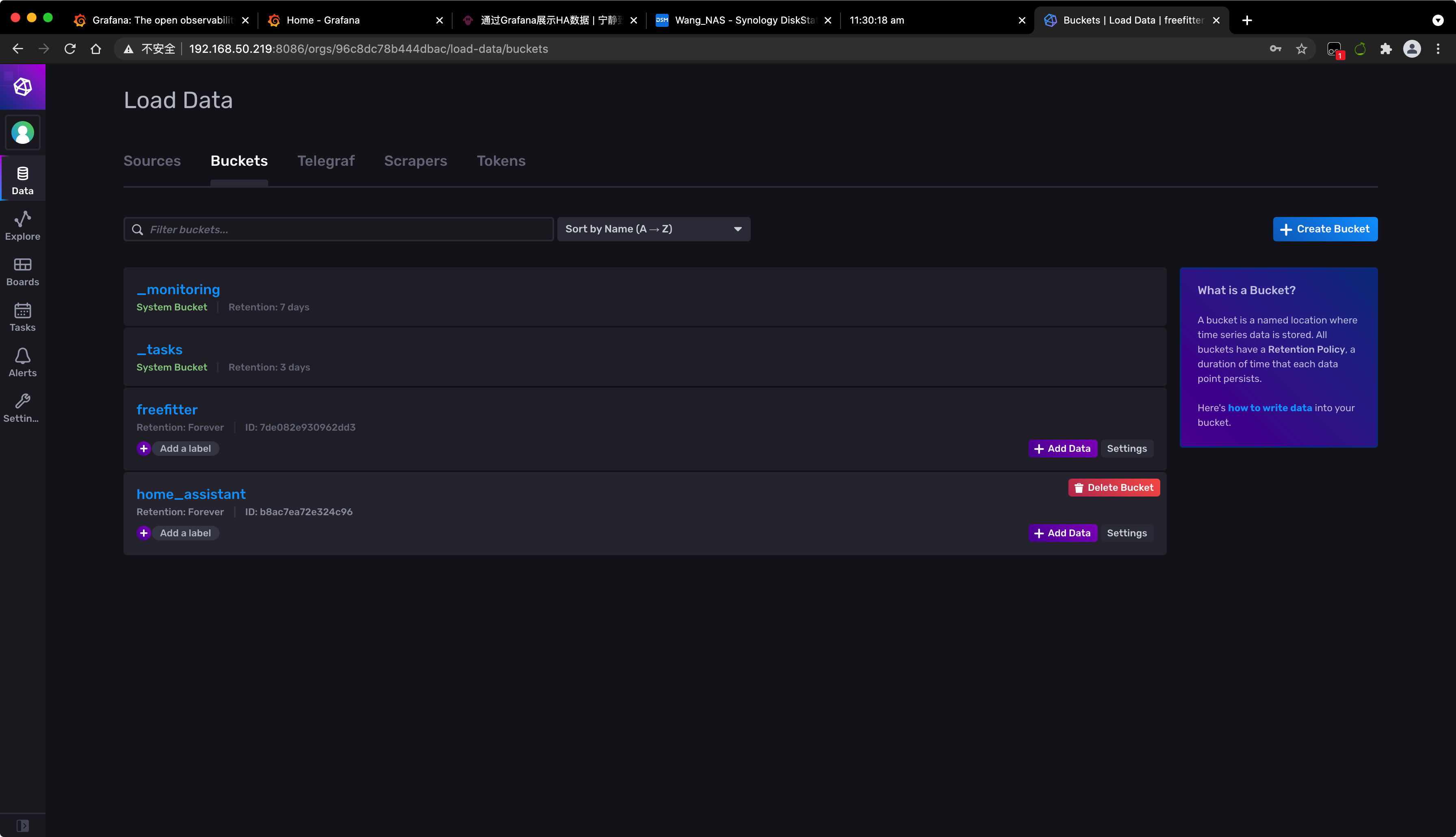Open the Chrome three-dot menu
This screenshot has height=837, width=1456.
tap(1438, 49)
